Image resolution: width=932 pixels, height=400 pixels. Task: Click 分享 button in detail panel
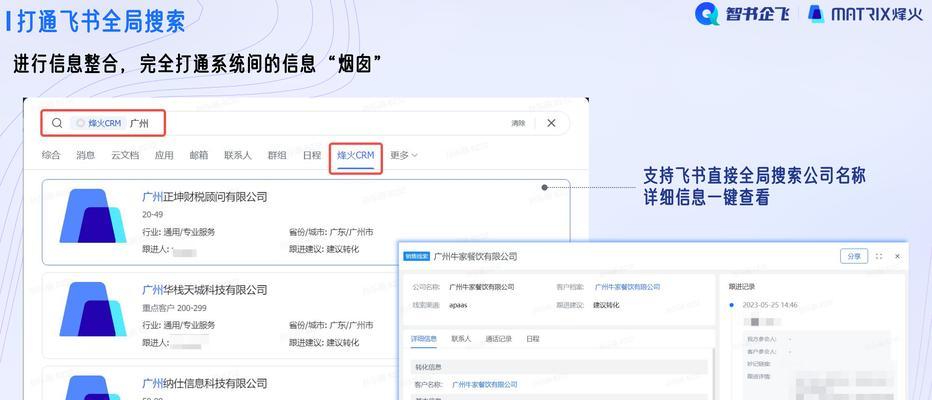click(854, 256)
